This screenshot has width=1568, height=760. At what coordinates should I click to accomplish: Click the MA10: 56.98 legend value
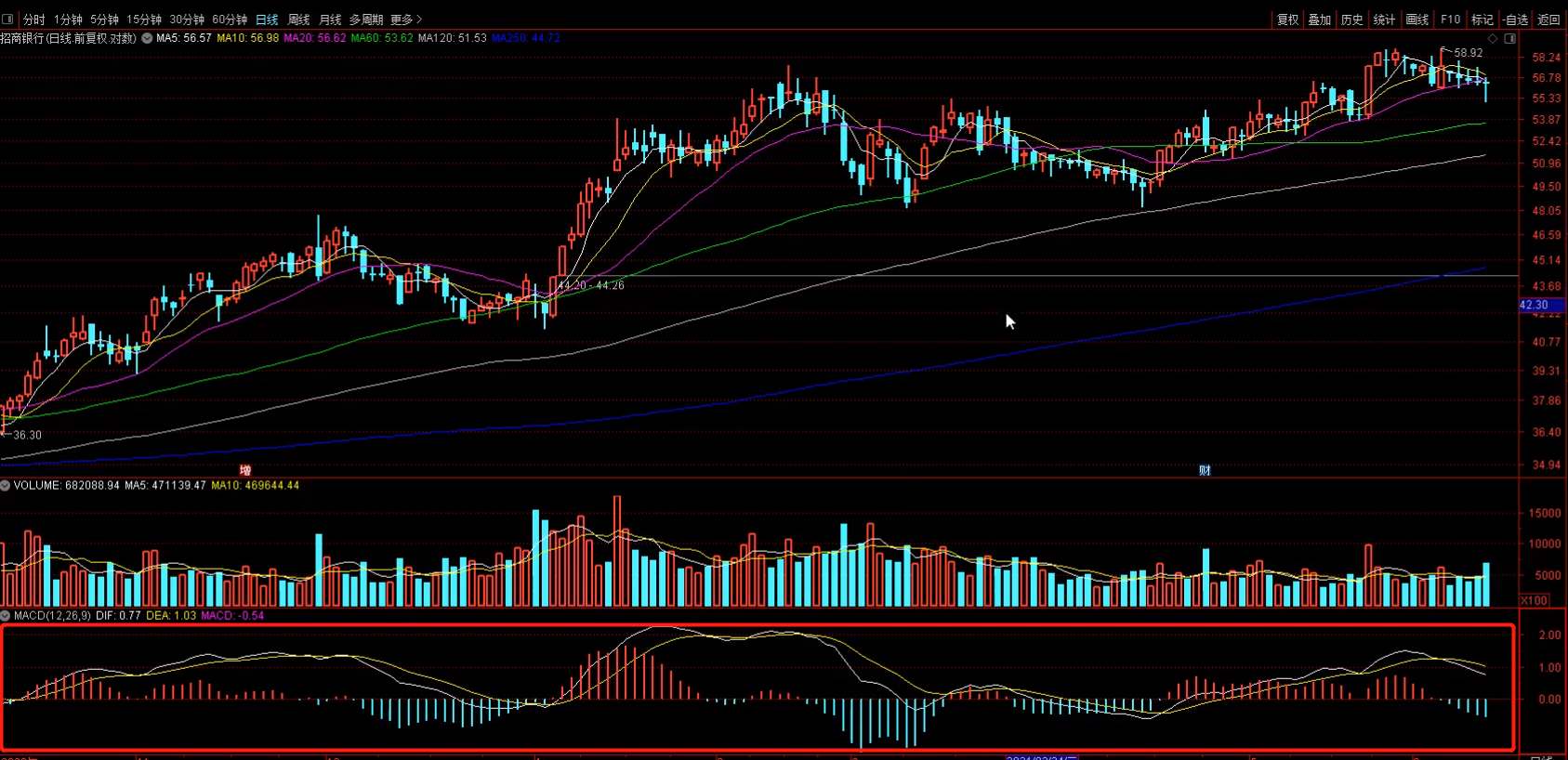[247, 38]
